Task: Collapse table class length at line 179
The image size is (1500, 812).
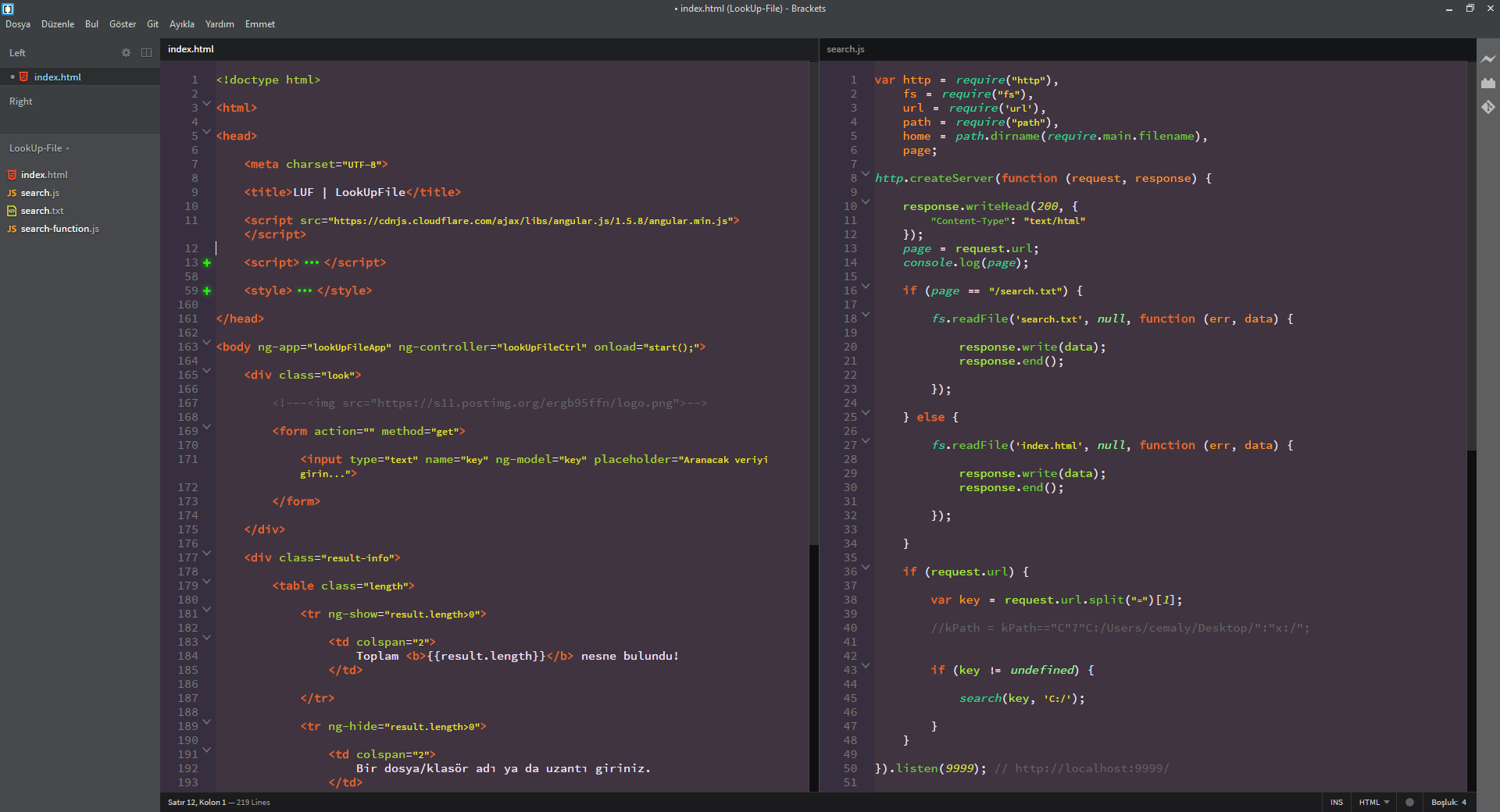Action: point(207,581)
